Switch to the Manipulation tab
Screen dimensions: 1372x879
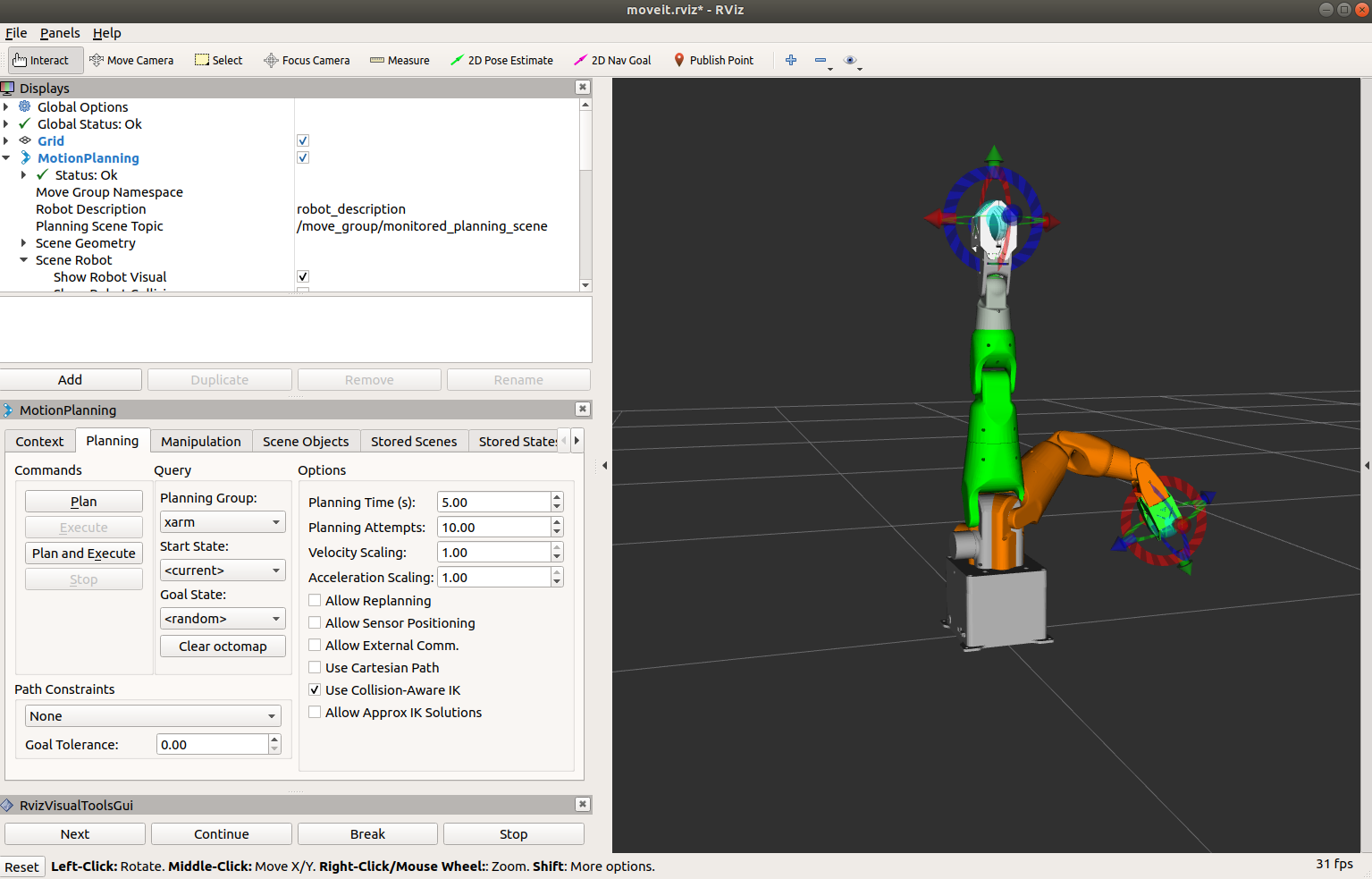(x=201, y=441)
